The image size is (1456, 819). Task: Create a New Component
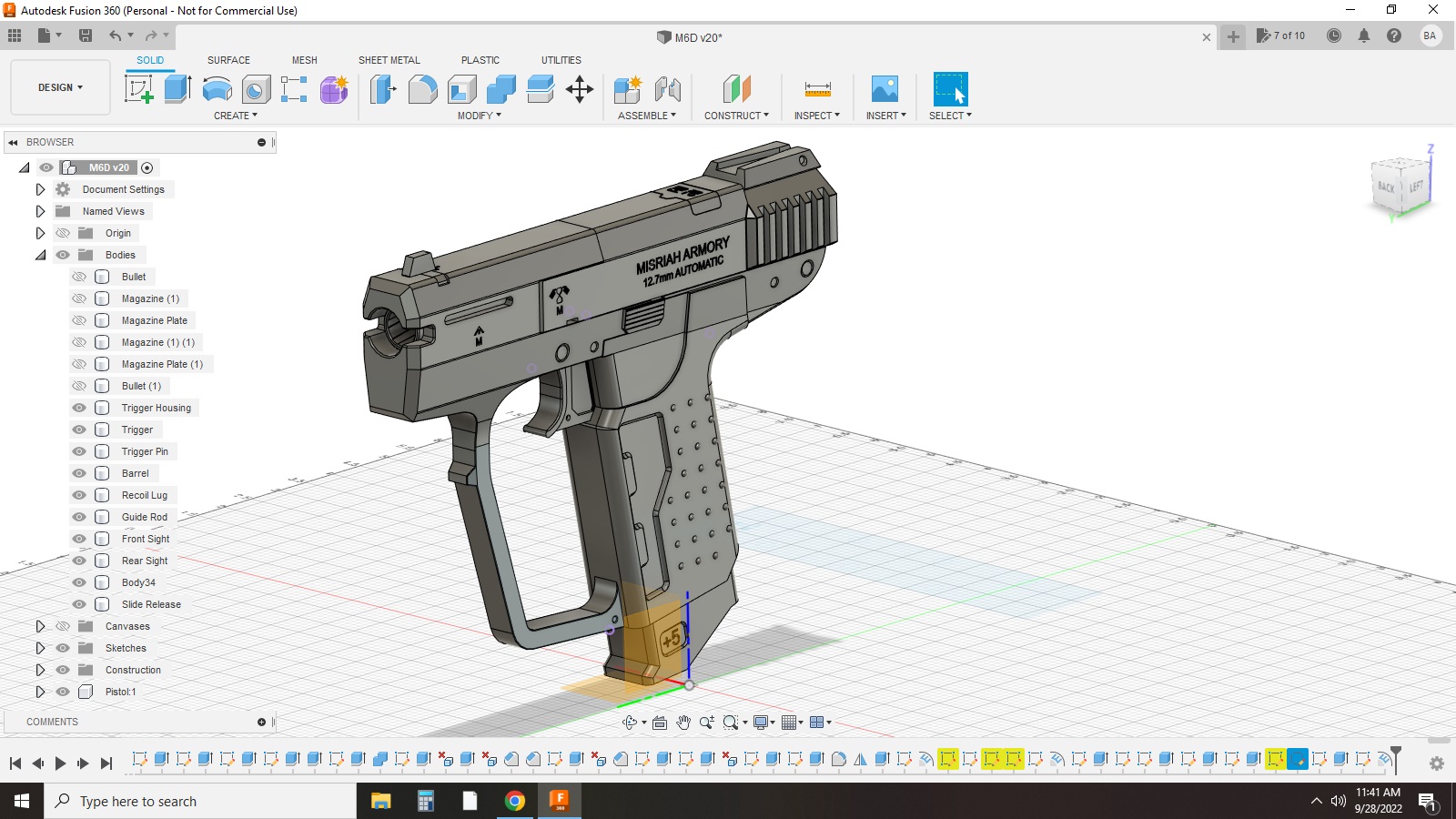628,89
